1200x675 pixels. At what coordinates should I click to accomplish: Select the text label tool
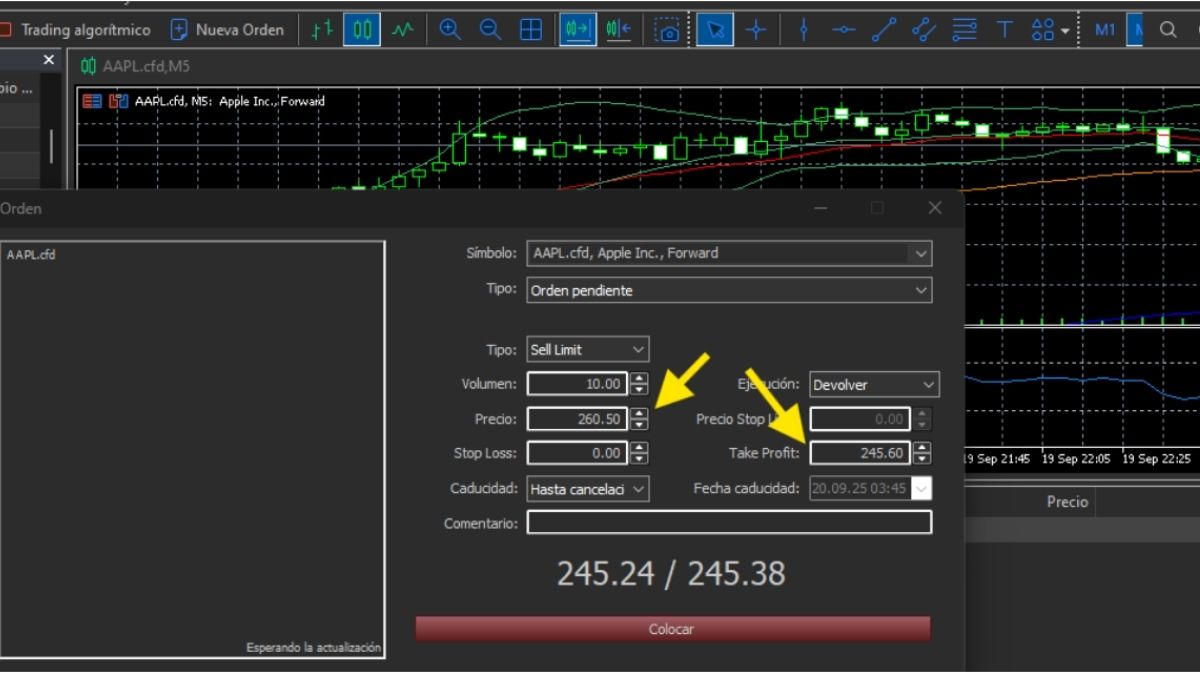pyautogui.click(x=1004, y=30)
